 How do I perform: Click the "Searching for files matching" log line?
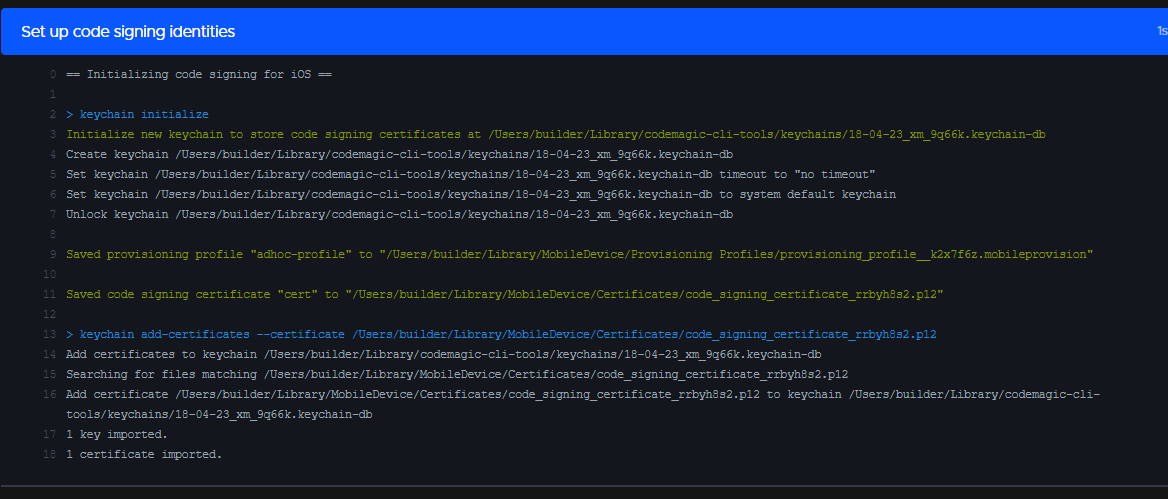pos(457,375)
